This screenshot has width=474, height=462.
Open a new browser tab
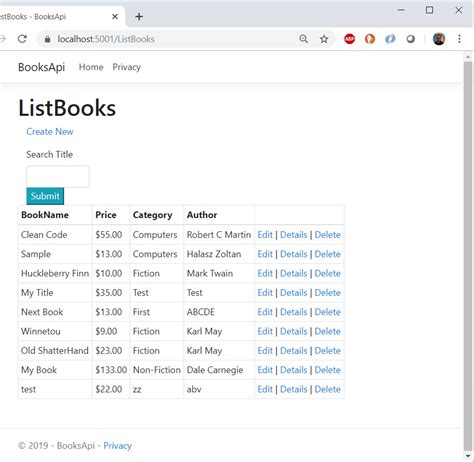click(139, 16)
